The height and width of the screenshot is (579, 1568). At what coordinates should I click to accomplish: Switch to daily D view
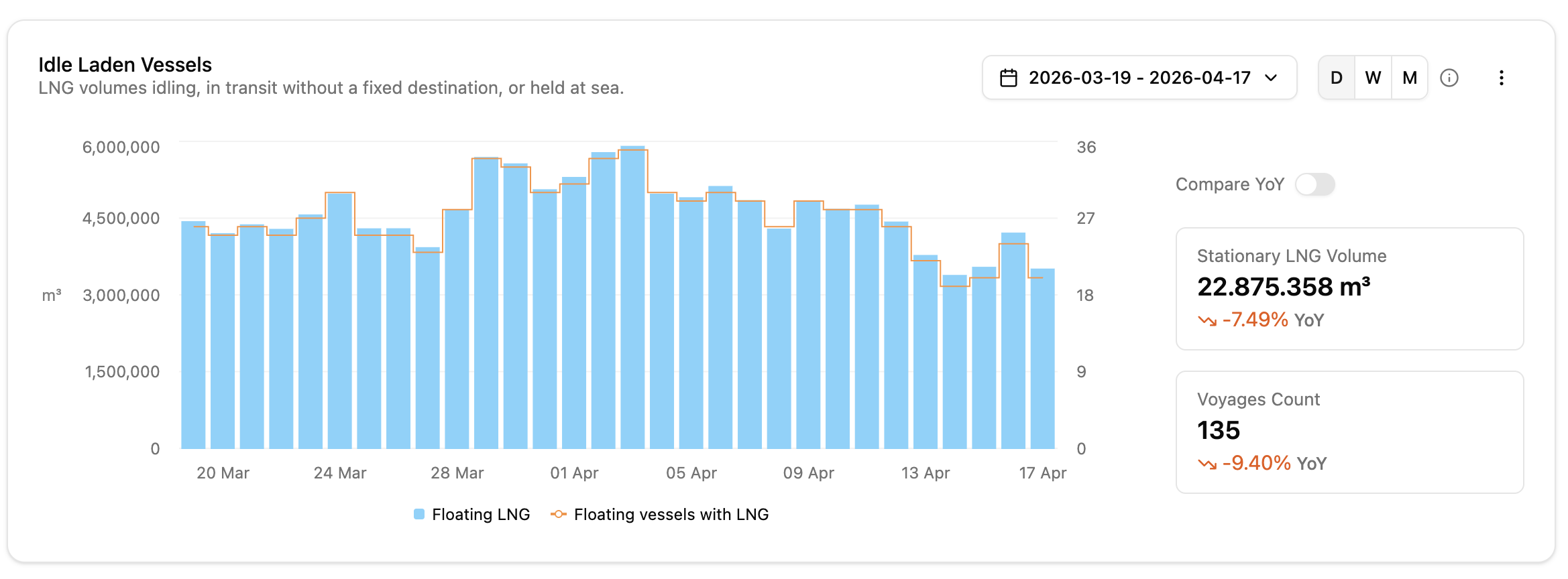[1337, 78]
